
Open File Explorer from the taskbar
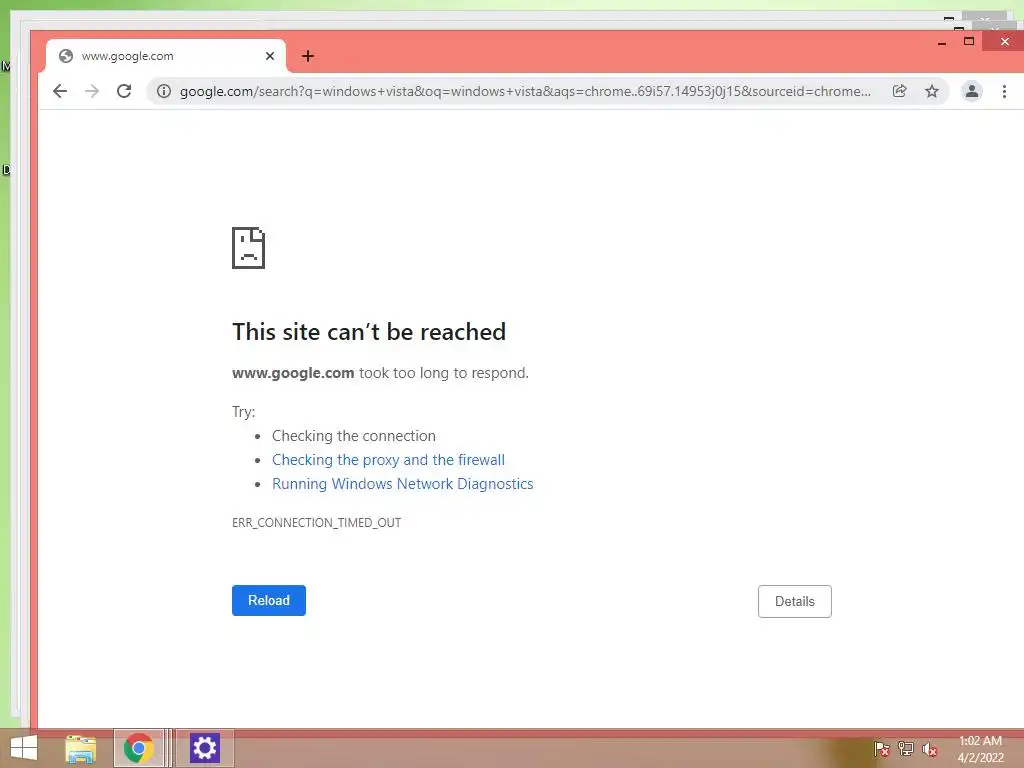(80, 748)
